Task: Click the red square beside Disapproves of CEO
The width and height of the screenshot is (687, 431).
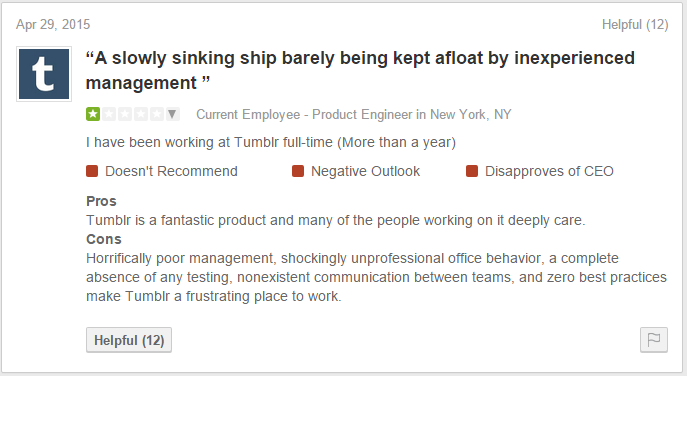Action: coord(472,171)
